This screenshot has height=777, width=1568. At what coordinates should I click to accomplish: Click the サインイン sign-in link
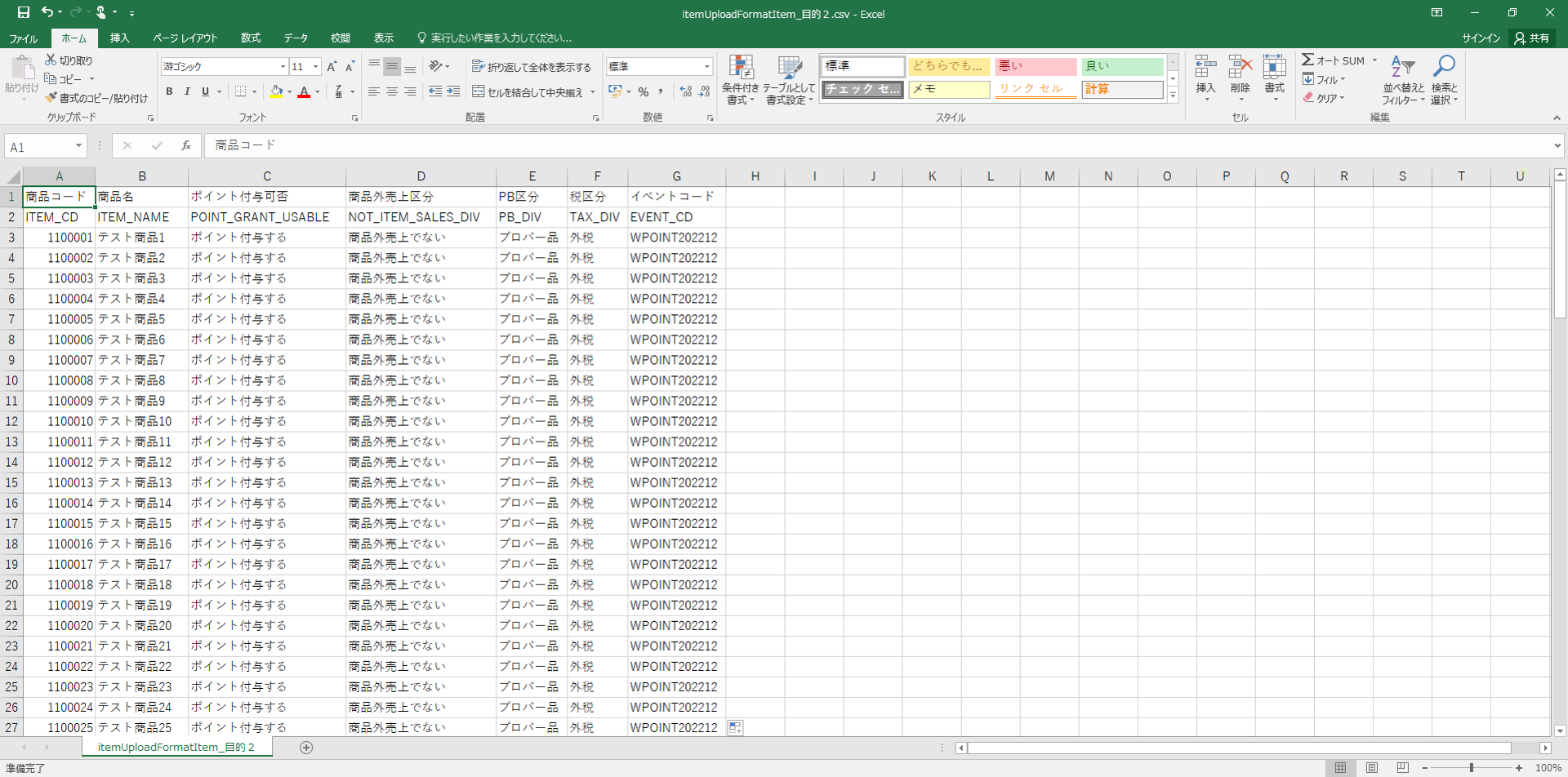1481,38
